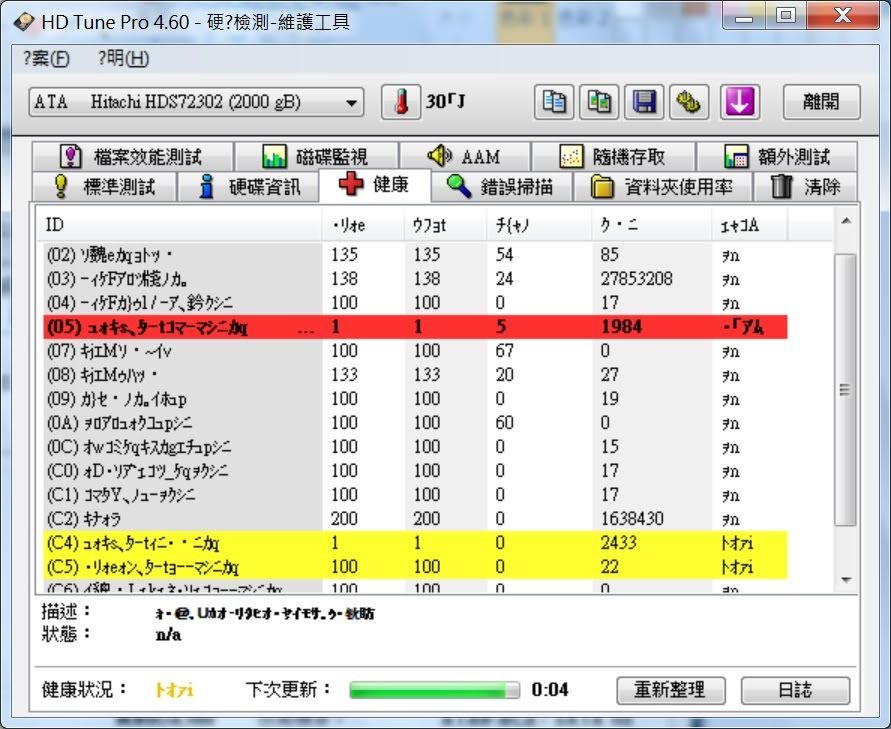Click the copy text to clipboard icon
Viewport: 891px width, 729px height.
(553, 102)
